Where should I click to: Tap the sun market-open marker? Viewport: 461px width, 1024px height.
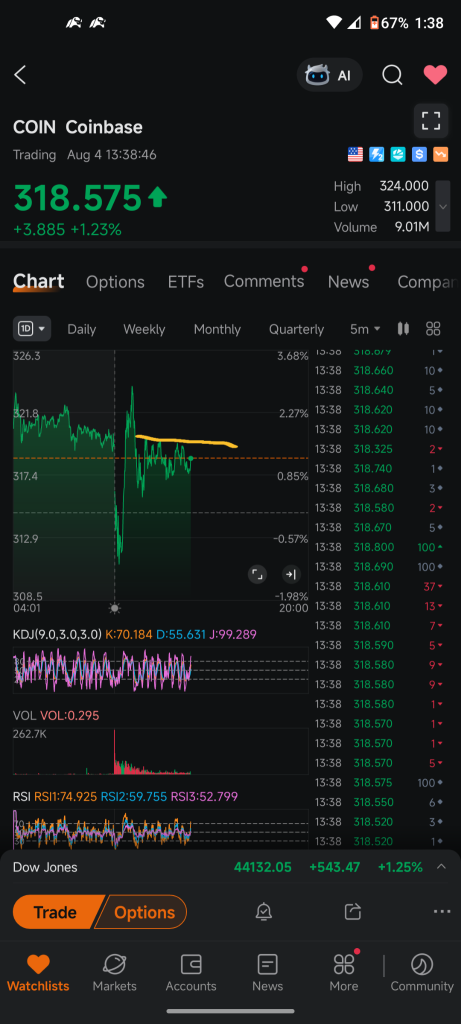[x=115, y=608]
